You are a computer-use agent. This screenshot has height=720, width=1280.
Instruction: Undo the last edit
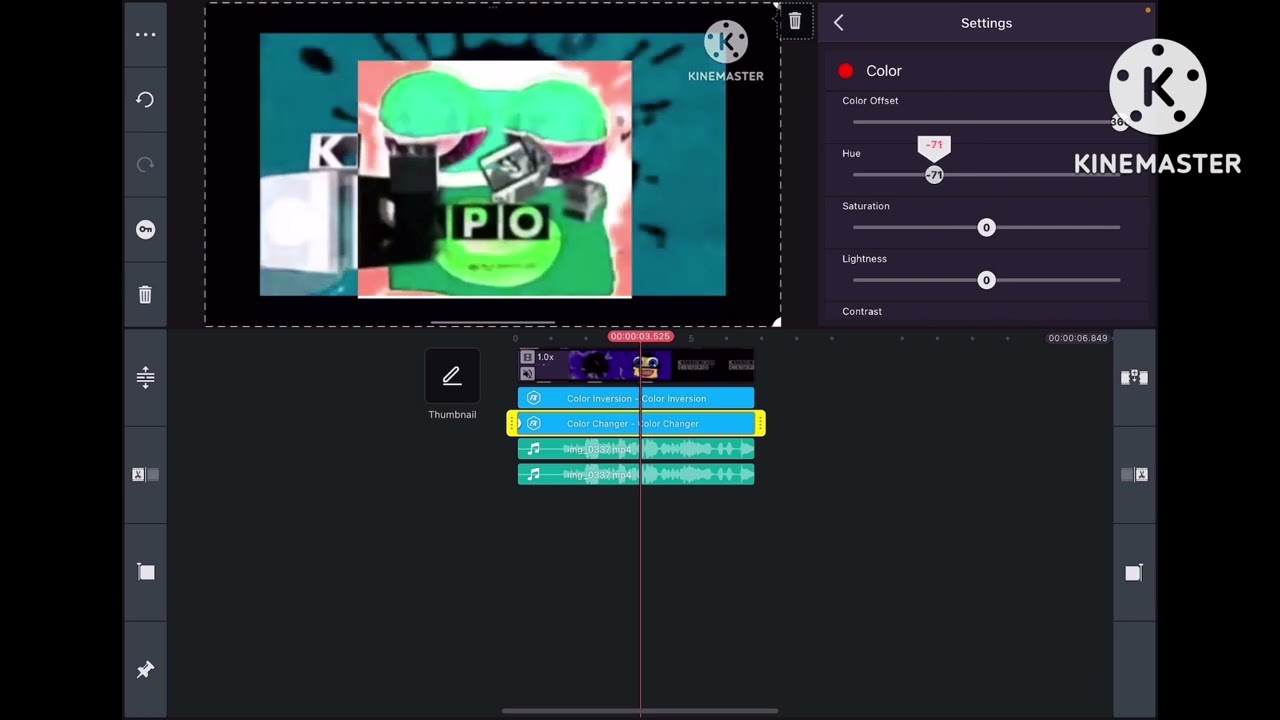(145, 100)
